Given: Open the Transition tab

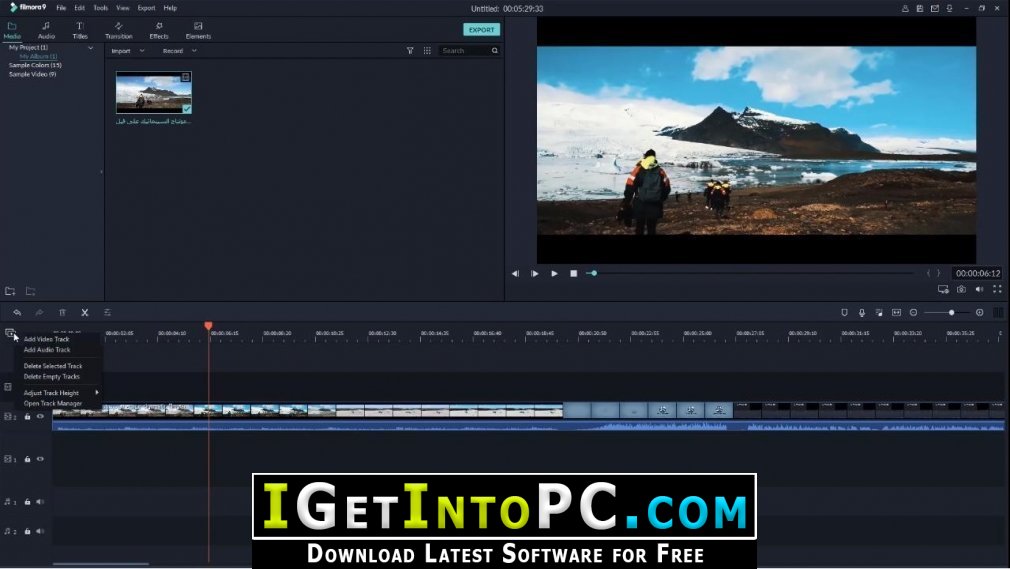Looking at the screenshot, I should point(119,30).
